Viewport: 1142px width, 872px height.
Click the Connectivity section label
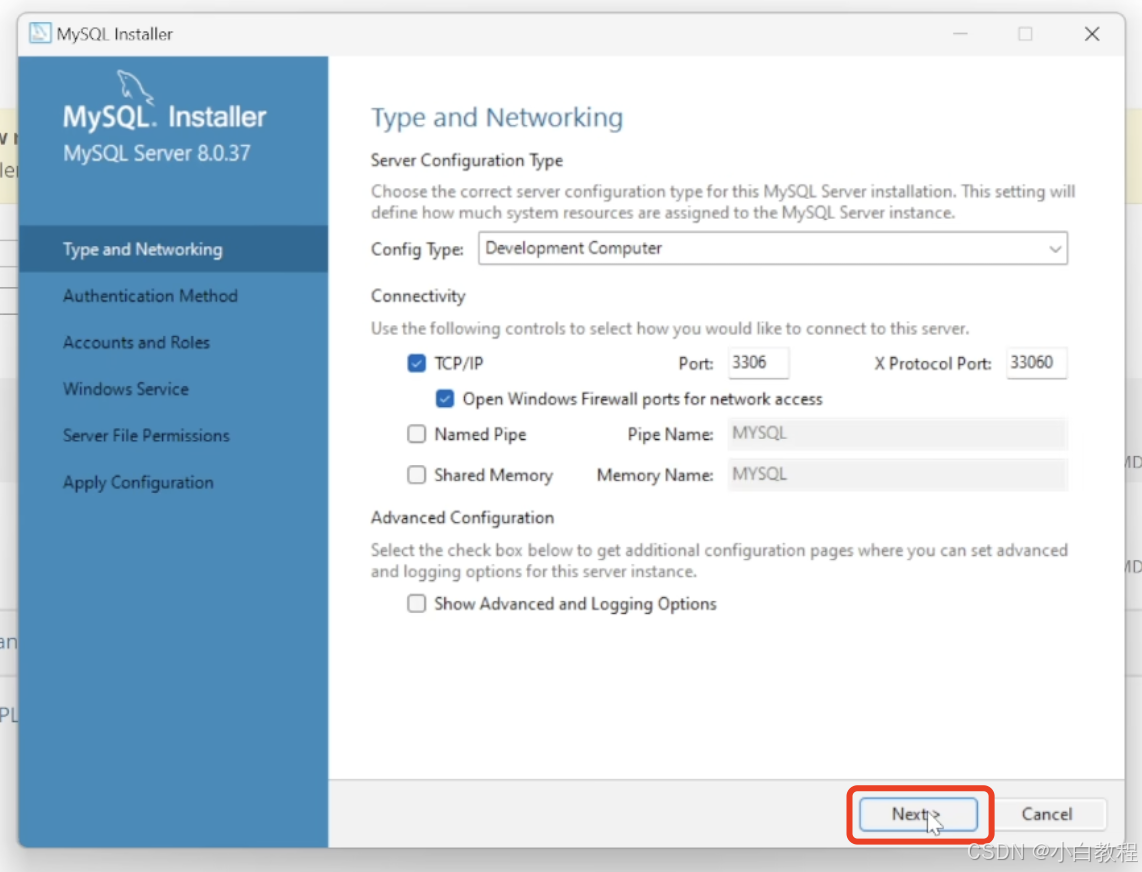click(418, 296)
